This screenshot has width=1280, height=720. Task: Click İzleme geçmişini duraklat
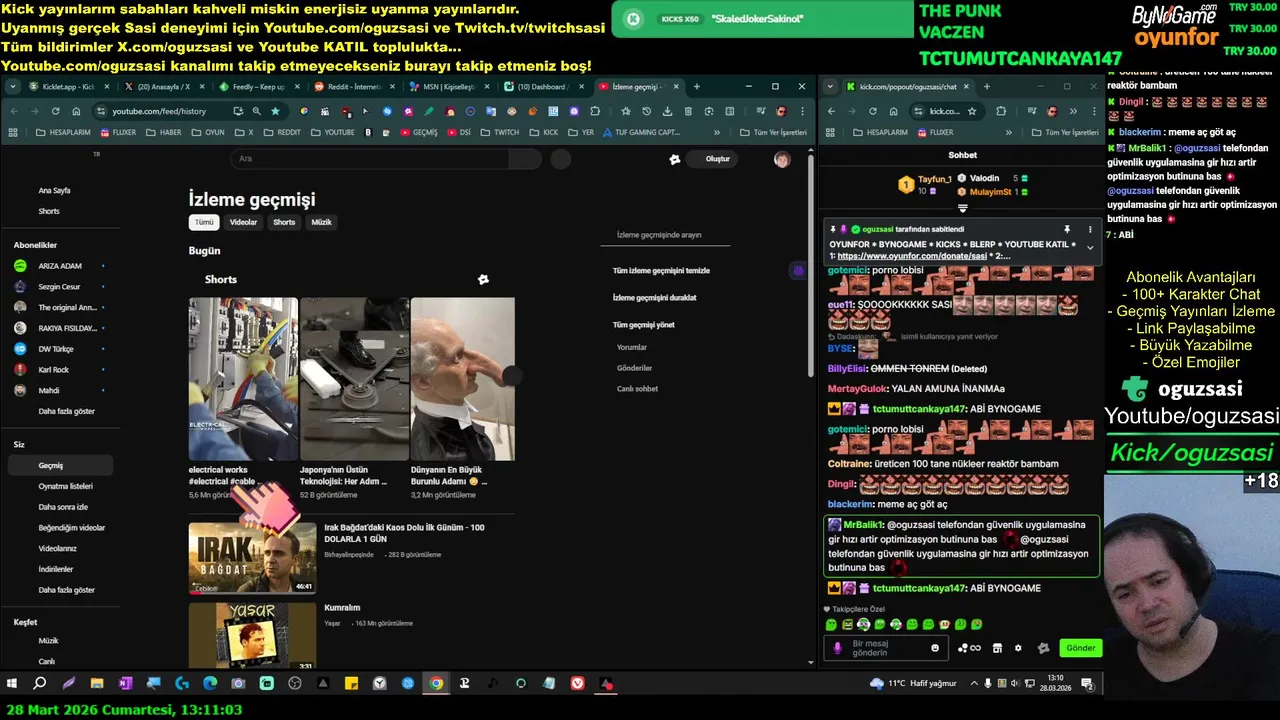click(x=654, y=298)
